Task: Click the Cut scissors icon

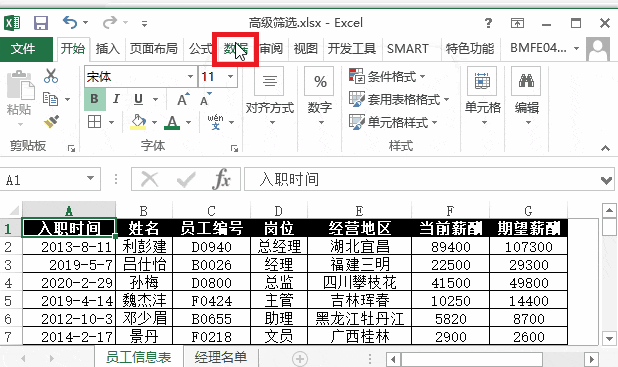Action: click(x=51, y=76)
